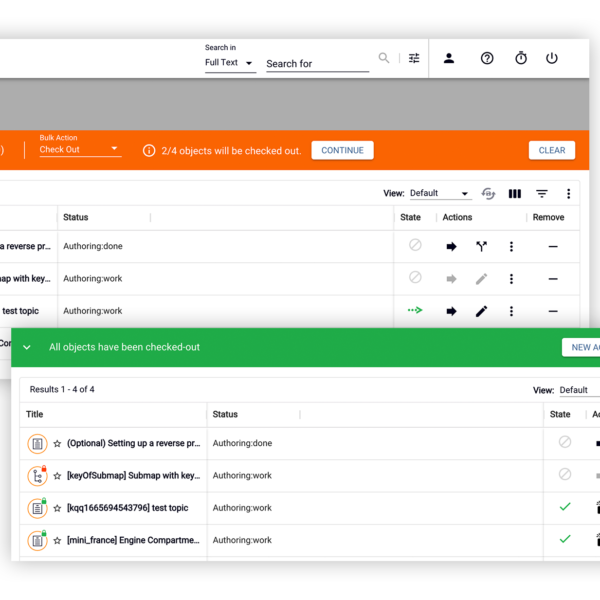The width and height of the screenshot is (600, 600).
Task: Remove the test topic row
Action: click(x=553, y=311)
